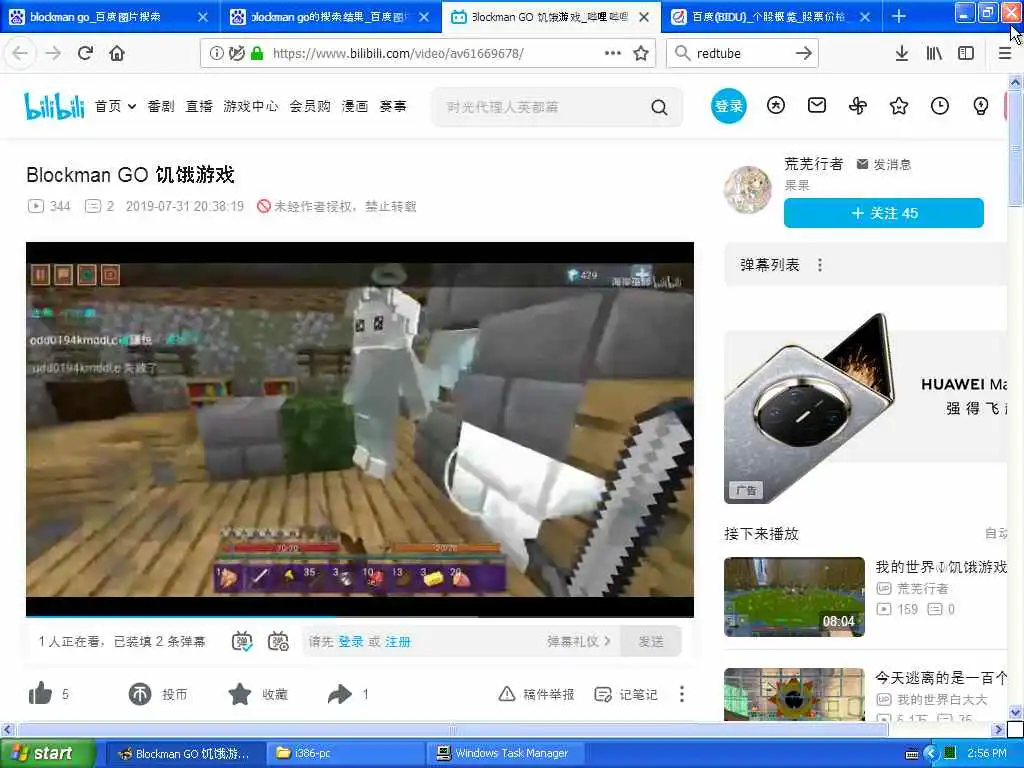1024x768 pixels.
Task: Click the search magnifier in bilibili search box
Action: (660, 107)
